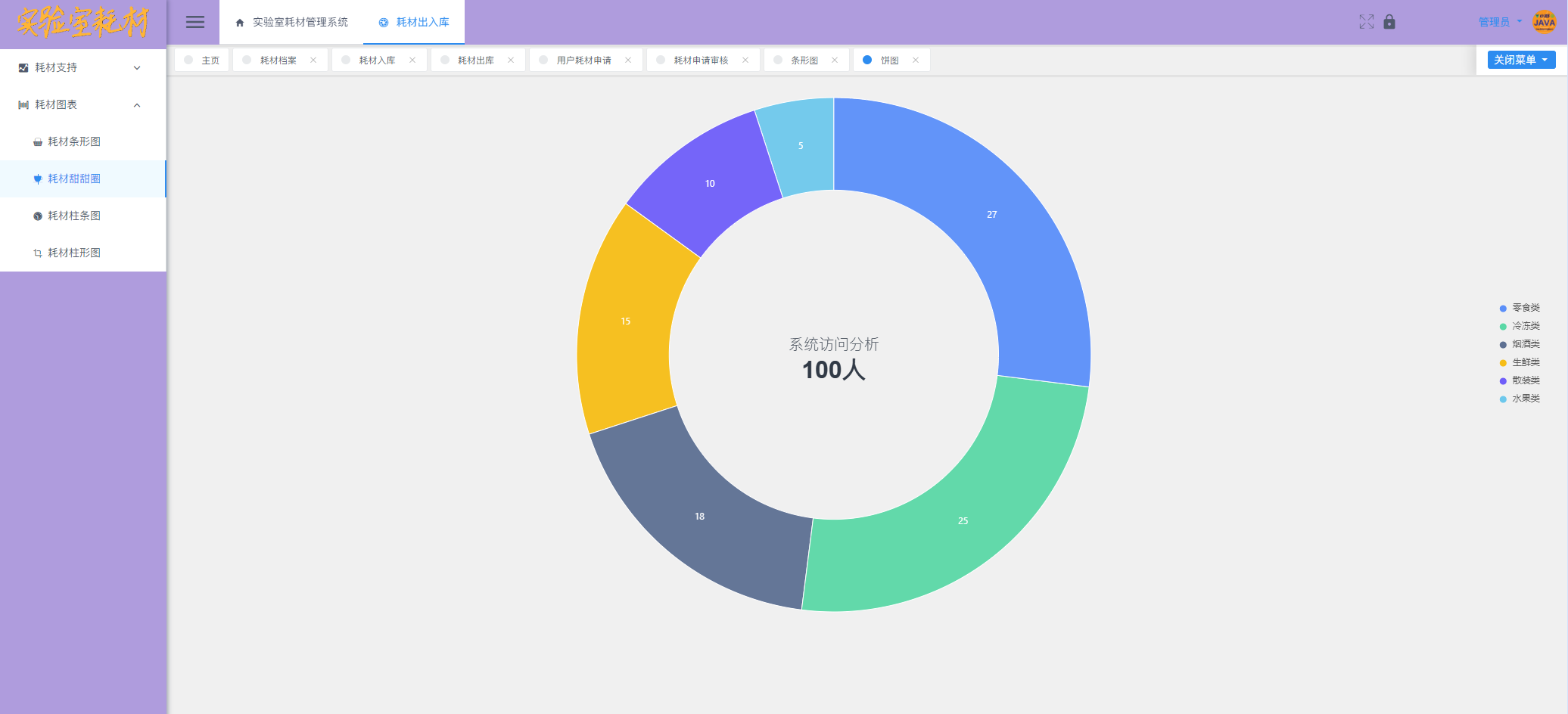Close the 耗材档案 tab

(x=313, y=61)
